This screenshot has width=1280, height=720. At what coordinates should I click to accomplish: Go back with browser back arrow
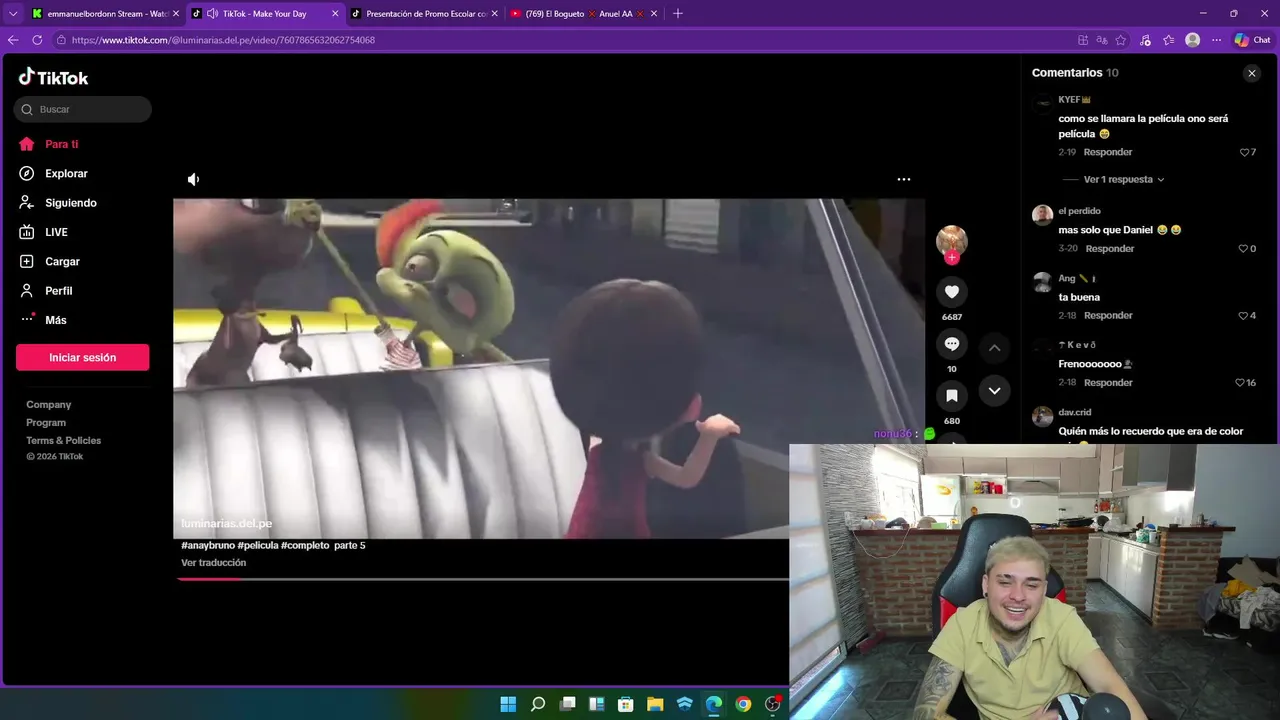tap(13, 40)
